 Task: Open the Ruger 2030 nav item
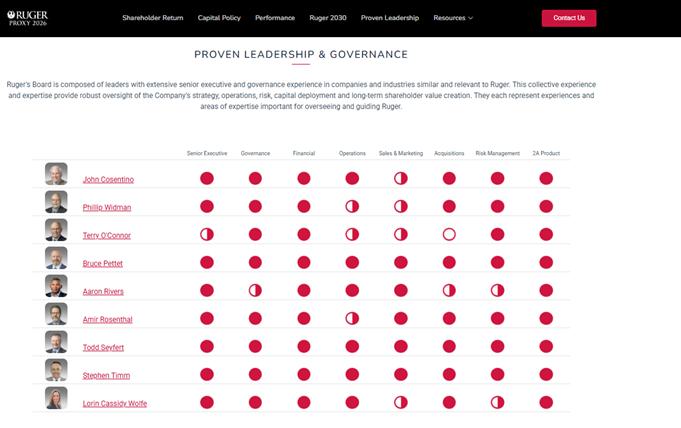pos(328,18)
